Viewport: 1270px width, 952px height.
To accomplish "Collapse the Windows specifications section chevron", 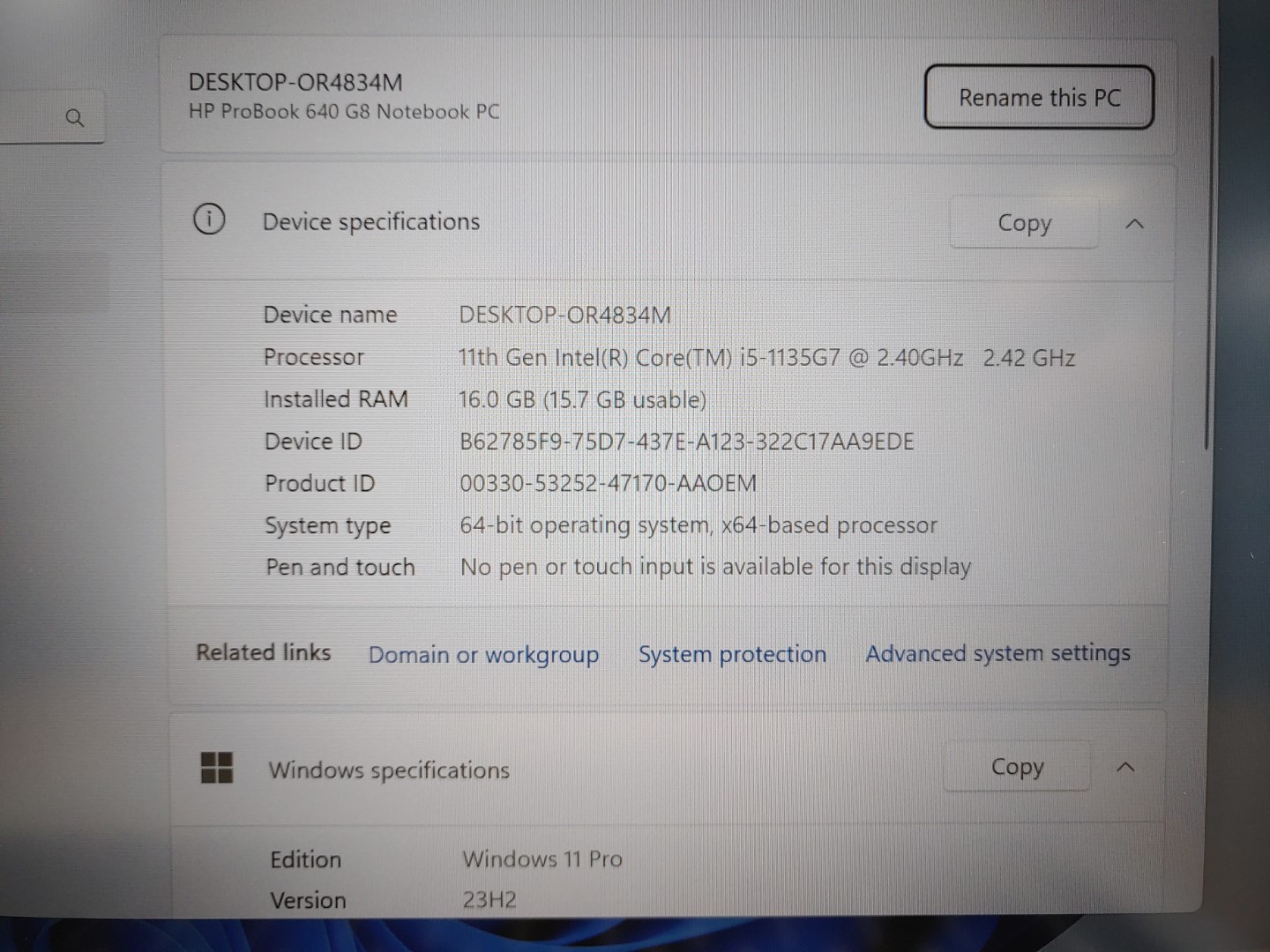I will [x=1125, y=767].
